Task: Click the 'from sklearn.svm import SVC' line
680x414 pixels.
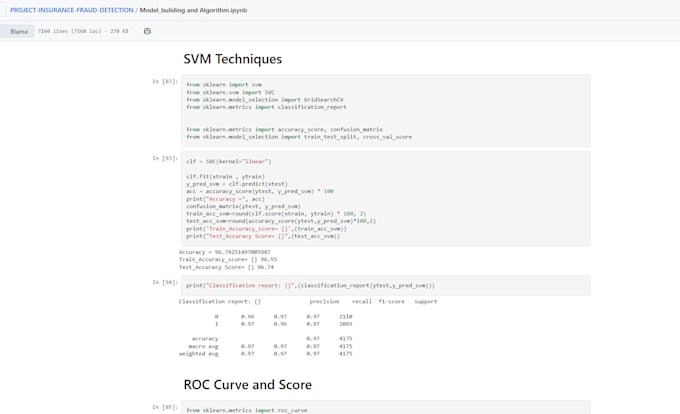Action: coord(230,92)
